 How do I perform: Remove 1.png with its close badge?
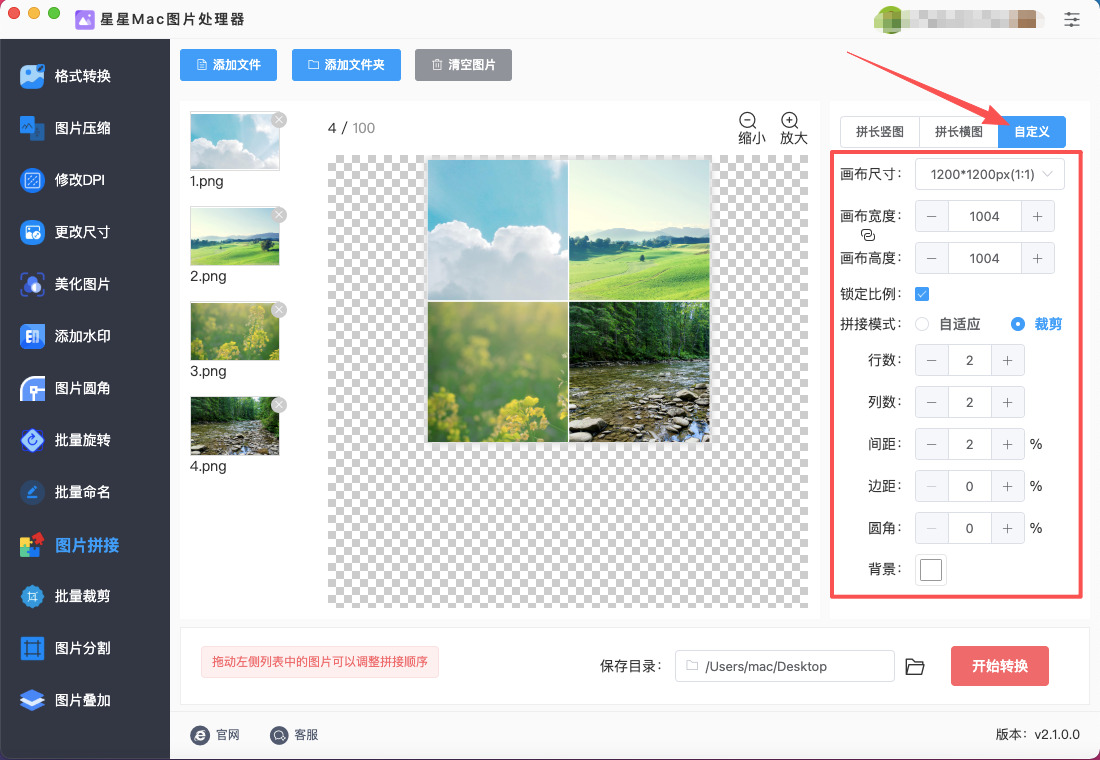279,120
